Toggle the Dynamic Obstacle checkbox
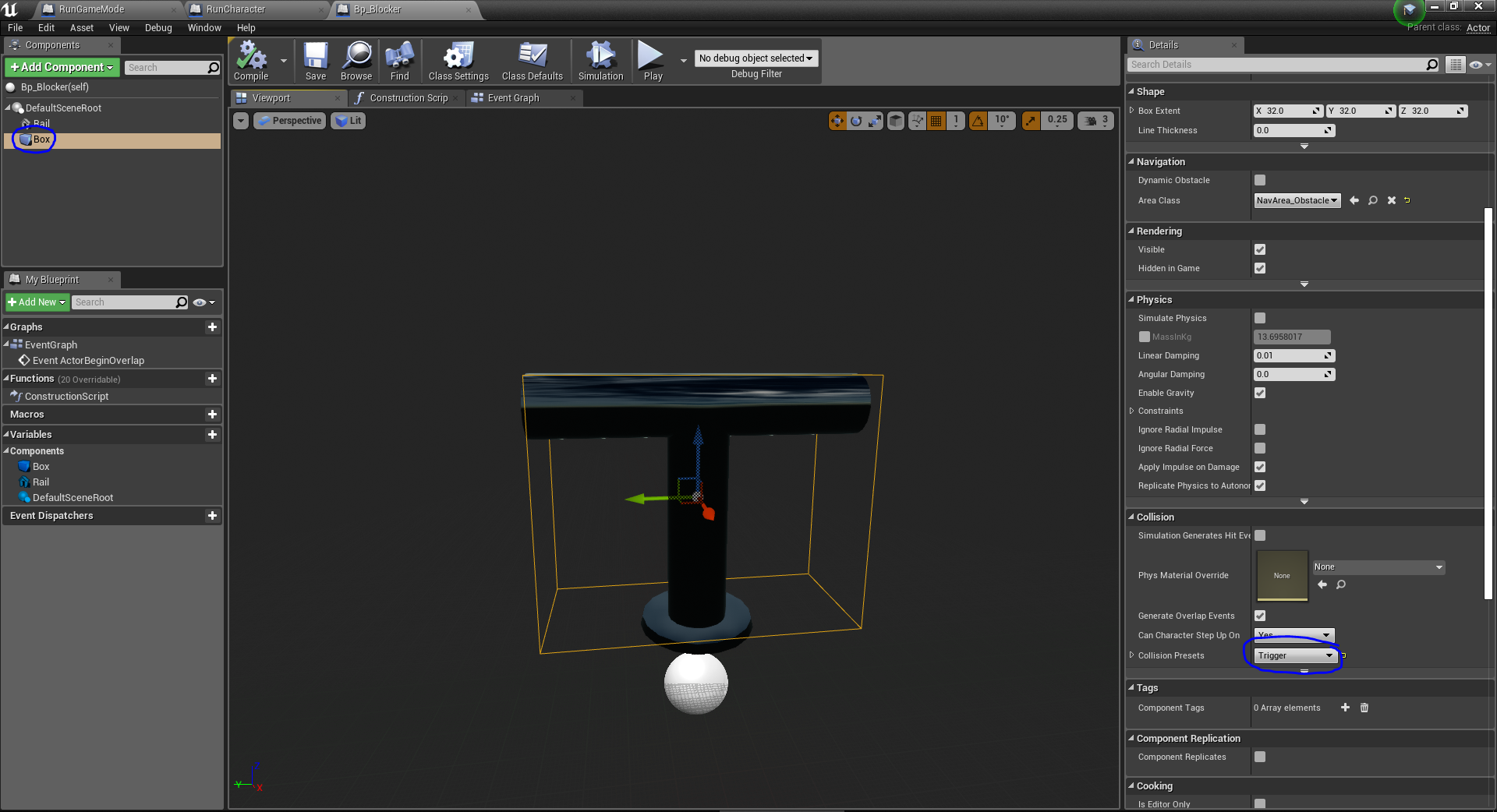The width and height of the screenshot is (1497, 812). (x=1260, y=180)
